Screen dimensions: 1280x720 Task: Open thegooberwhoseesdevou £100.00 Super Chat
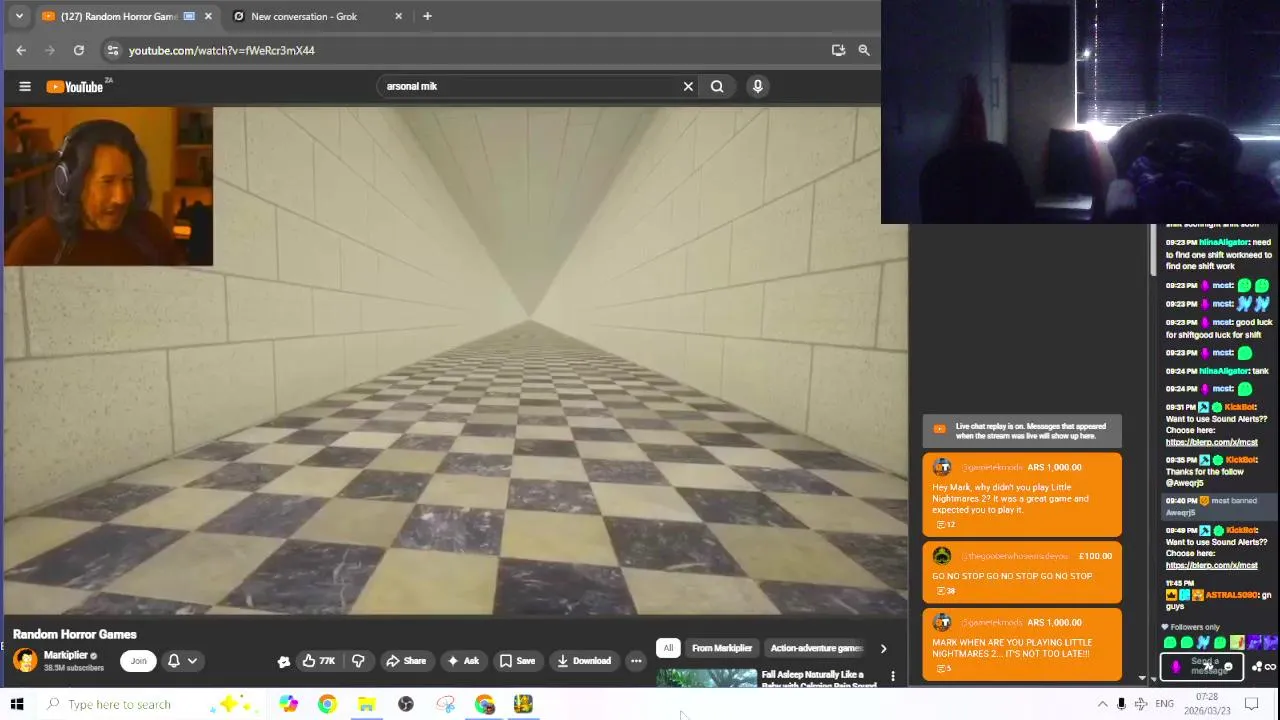[1022, 573]
